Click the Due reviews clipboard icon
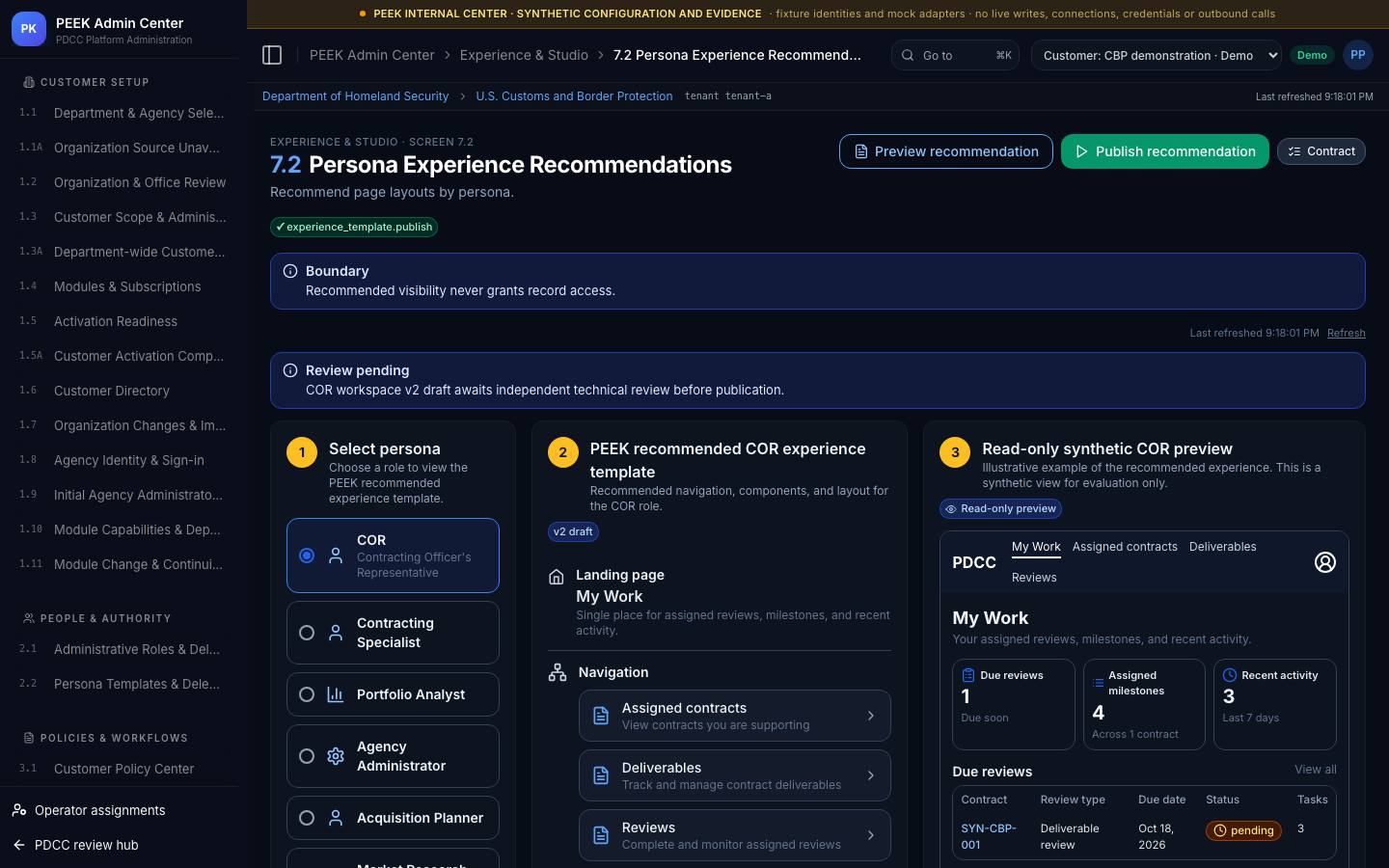The image size is (1389, 868). (x=968, y=675)
